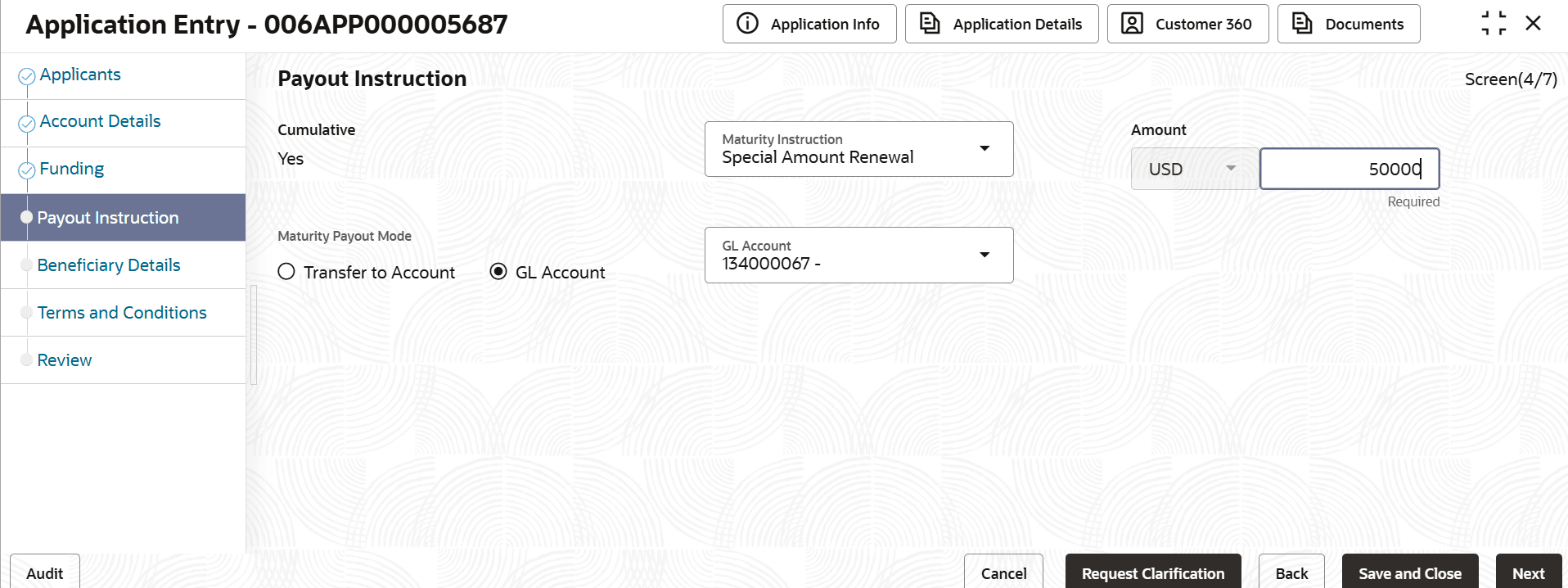
Task: Click the collapse screen arrows icon
Action: [x=1493, y=24]
